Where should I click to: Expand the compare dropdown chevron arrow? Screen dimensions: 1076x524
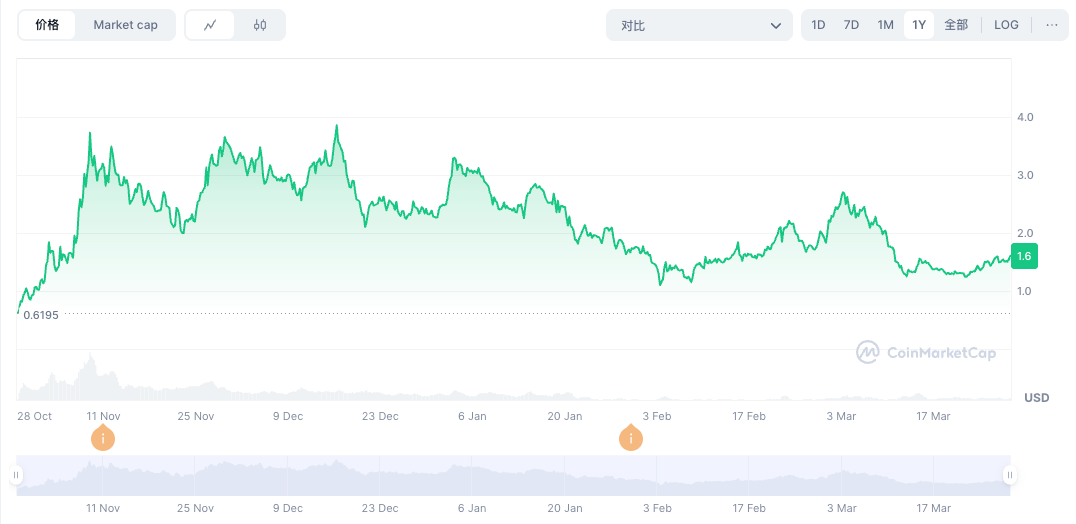point(776,25)
